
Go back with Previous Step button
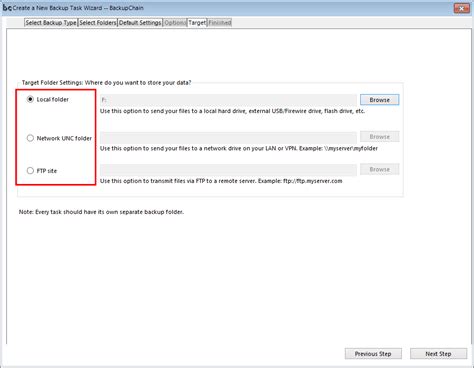pyautogui.click(x=373, y=354)
